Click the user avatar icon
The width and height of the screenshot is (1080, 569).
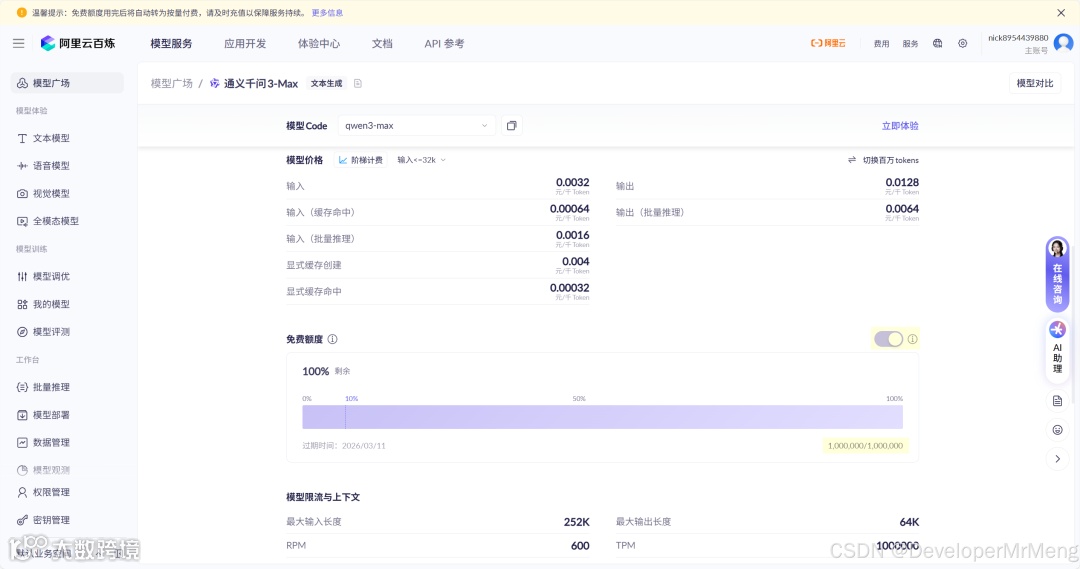(x=1063, y=43)
